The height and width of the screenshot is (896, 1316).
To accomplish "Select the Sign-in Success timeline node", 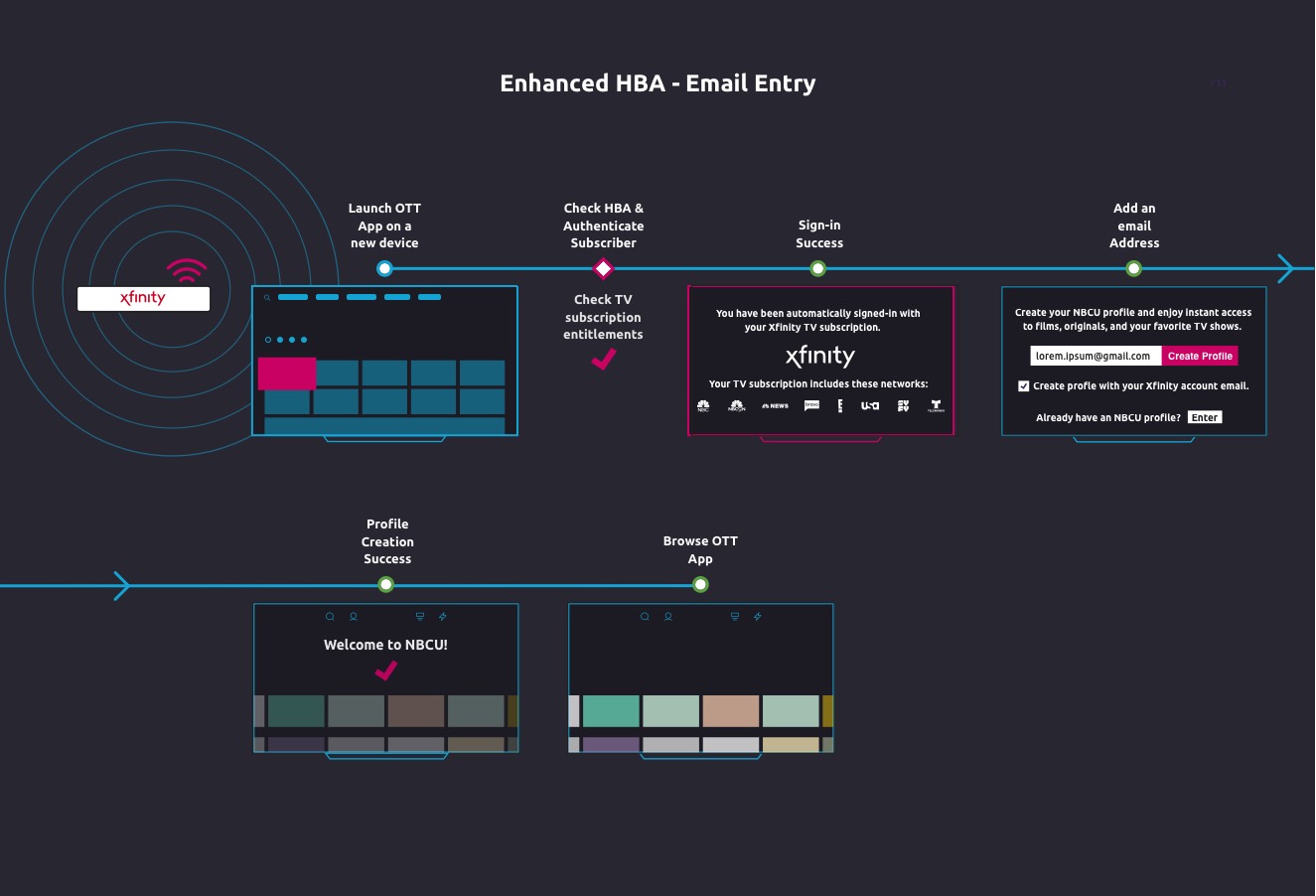I will pyautogui.click(x=818, y=268).
